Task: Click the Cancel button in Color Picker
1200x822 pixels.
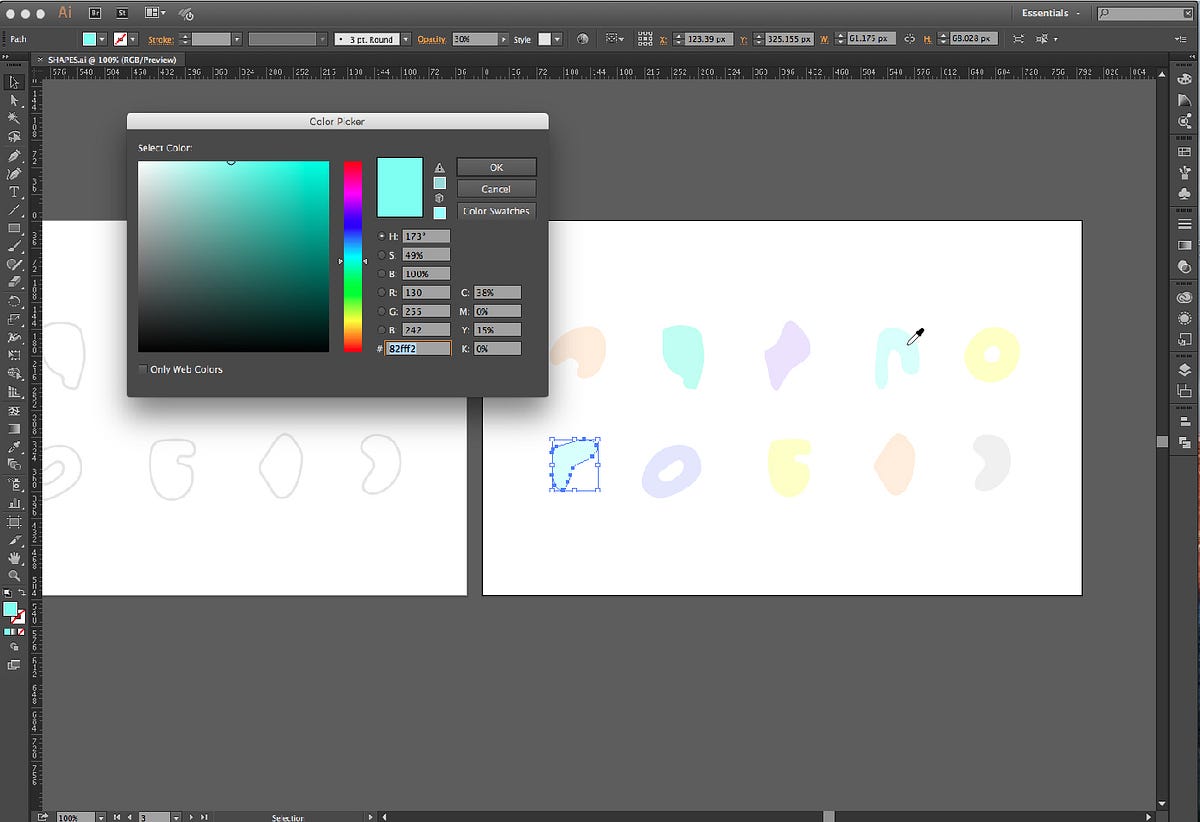Action: [496, 189]
